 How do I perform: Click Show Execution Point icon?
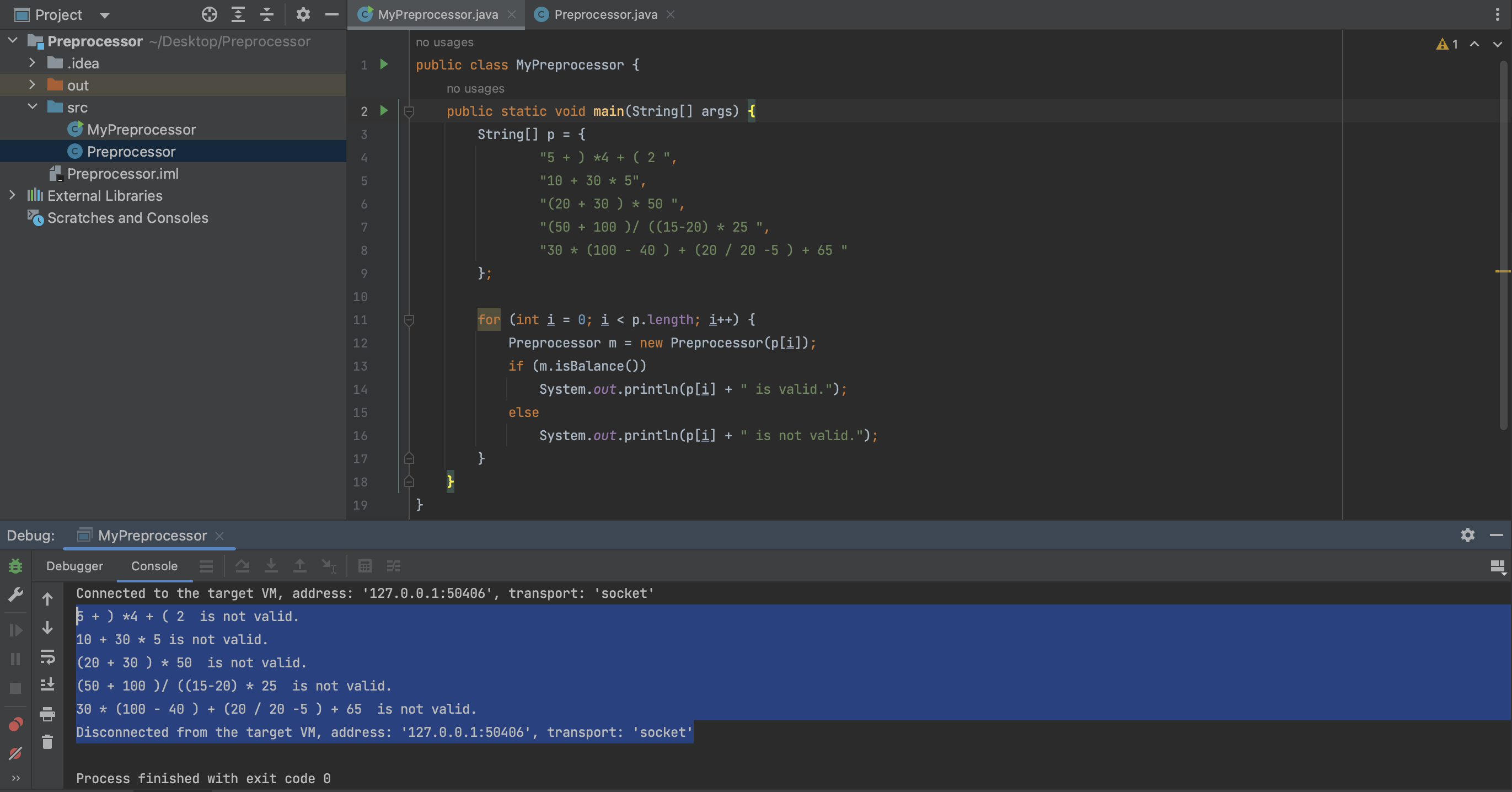tap(206, 566)
